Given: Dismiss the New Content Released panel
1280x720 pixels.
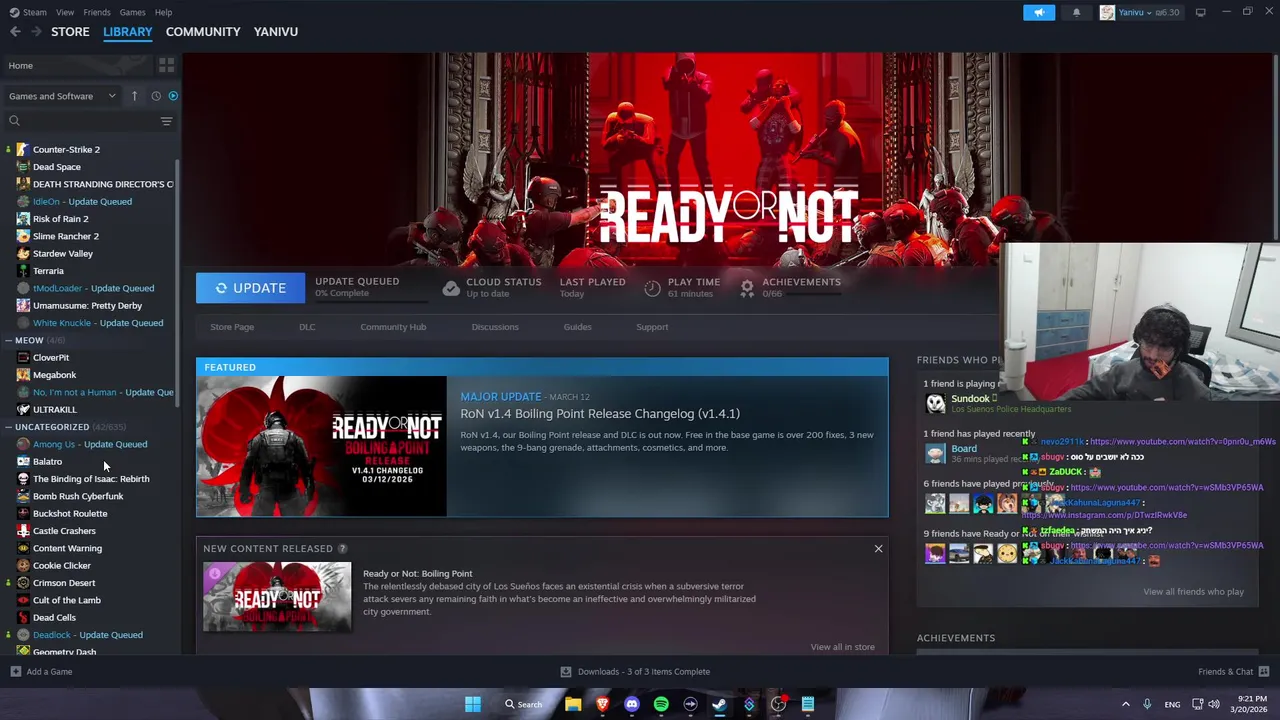Looking at the screenshot, I should pos(878,548).
